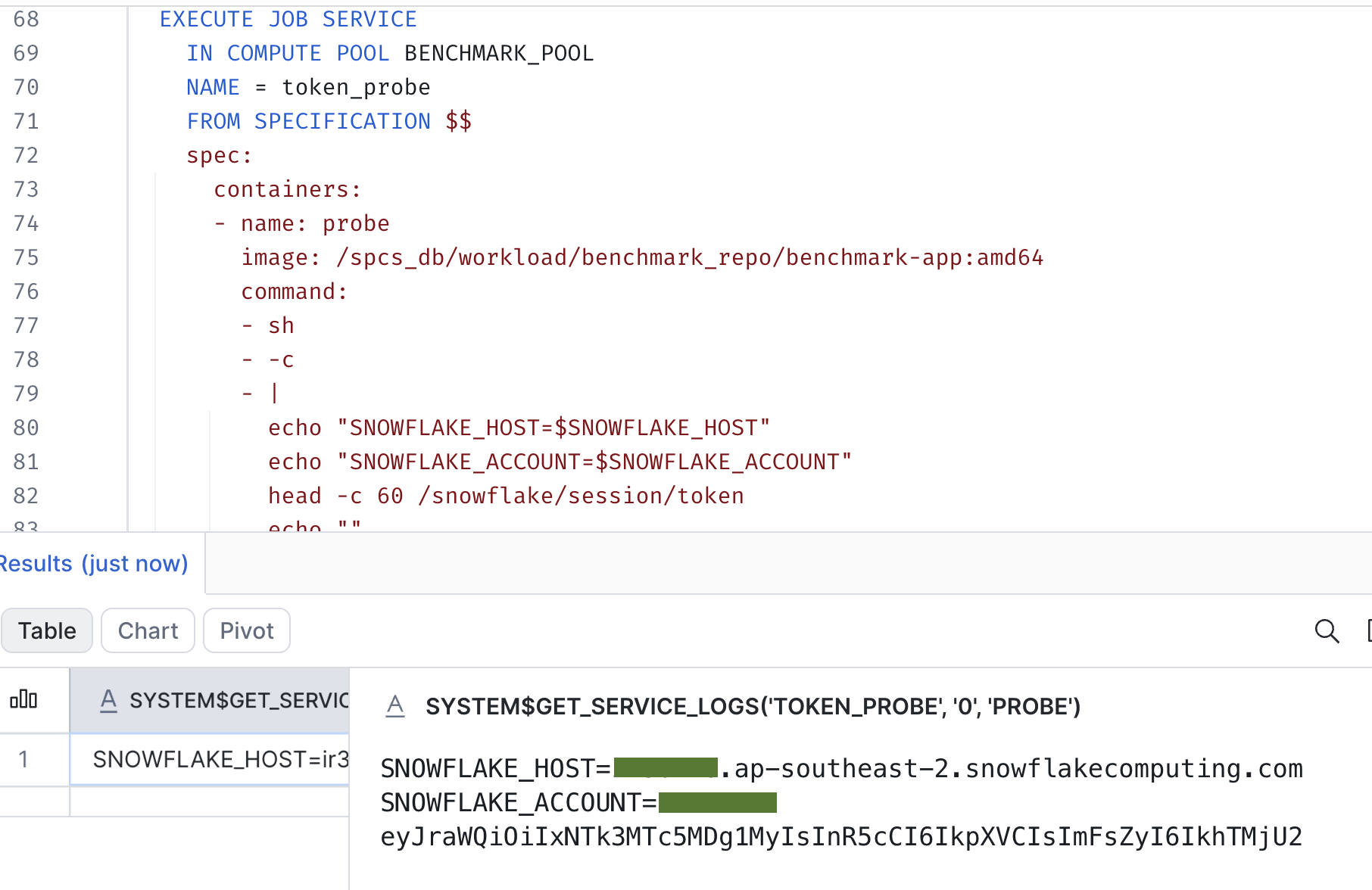Click the SNOWFLAKE_HOST line in detail output
The width and height of the screenshot is (1372, 890).
tap(841, 769)
